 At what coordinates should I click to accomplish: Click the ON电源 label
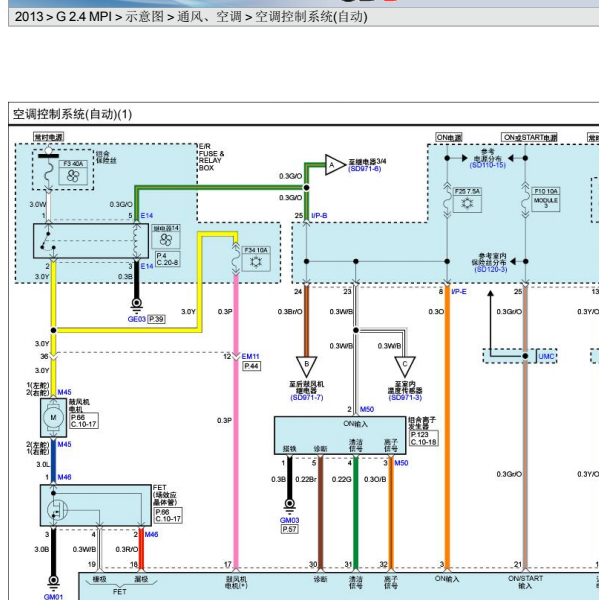pos(449,137)
